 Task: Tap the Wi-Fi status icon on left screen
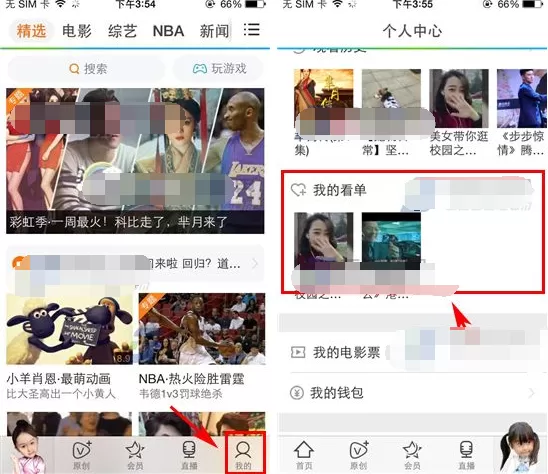coord(60,4)
